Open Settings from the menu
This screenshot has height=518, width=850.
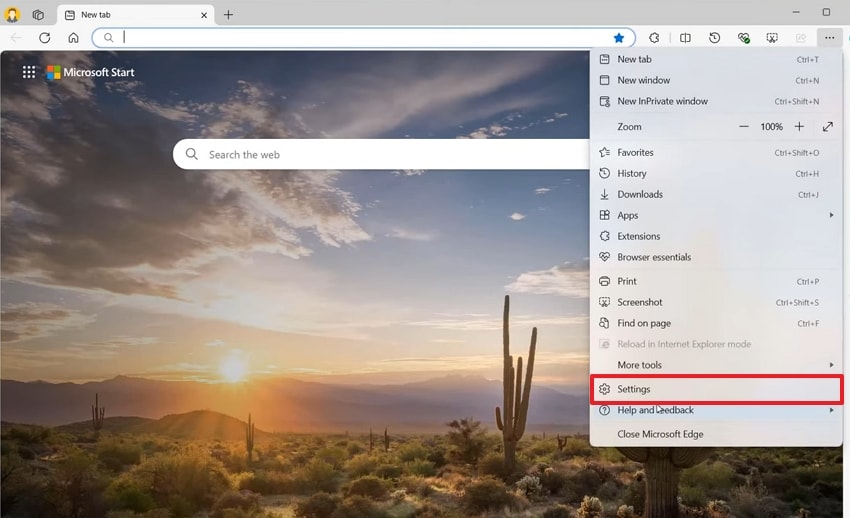click(x=716, y=389)
